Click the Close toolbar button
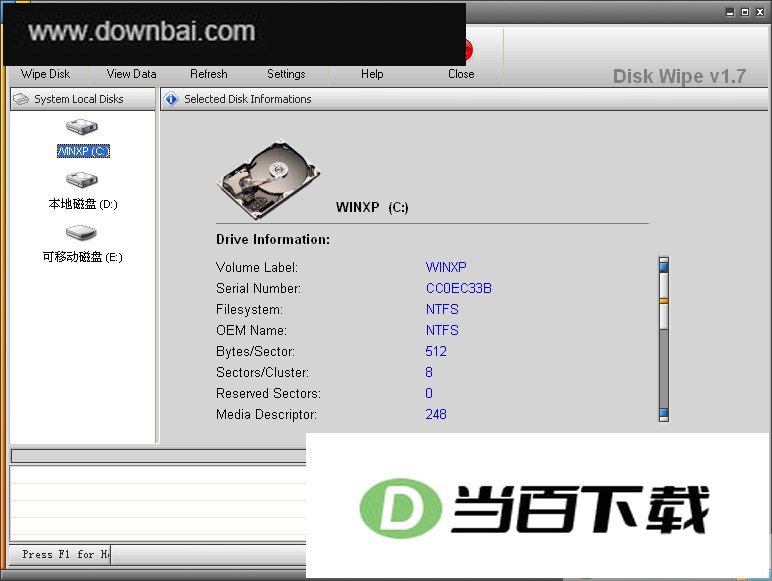Image resolution: width=772 pixels, height=581 pixels. point(461,74)
